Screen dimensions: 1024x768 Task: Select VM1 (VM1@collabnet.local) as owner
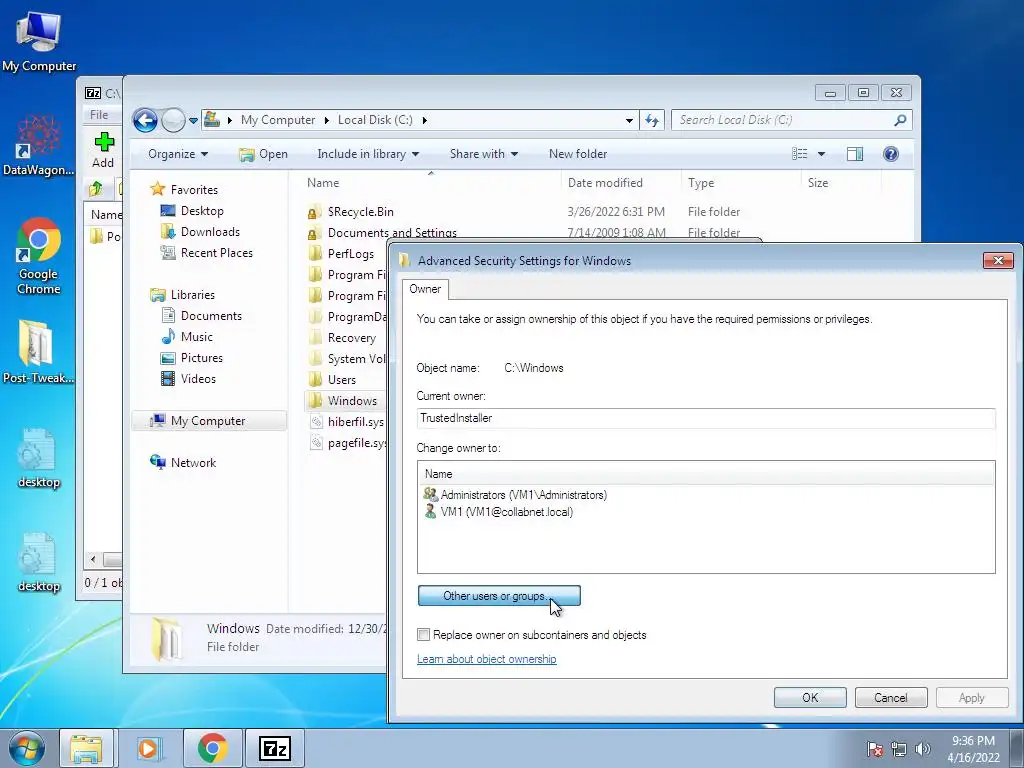(499, 512)
